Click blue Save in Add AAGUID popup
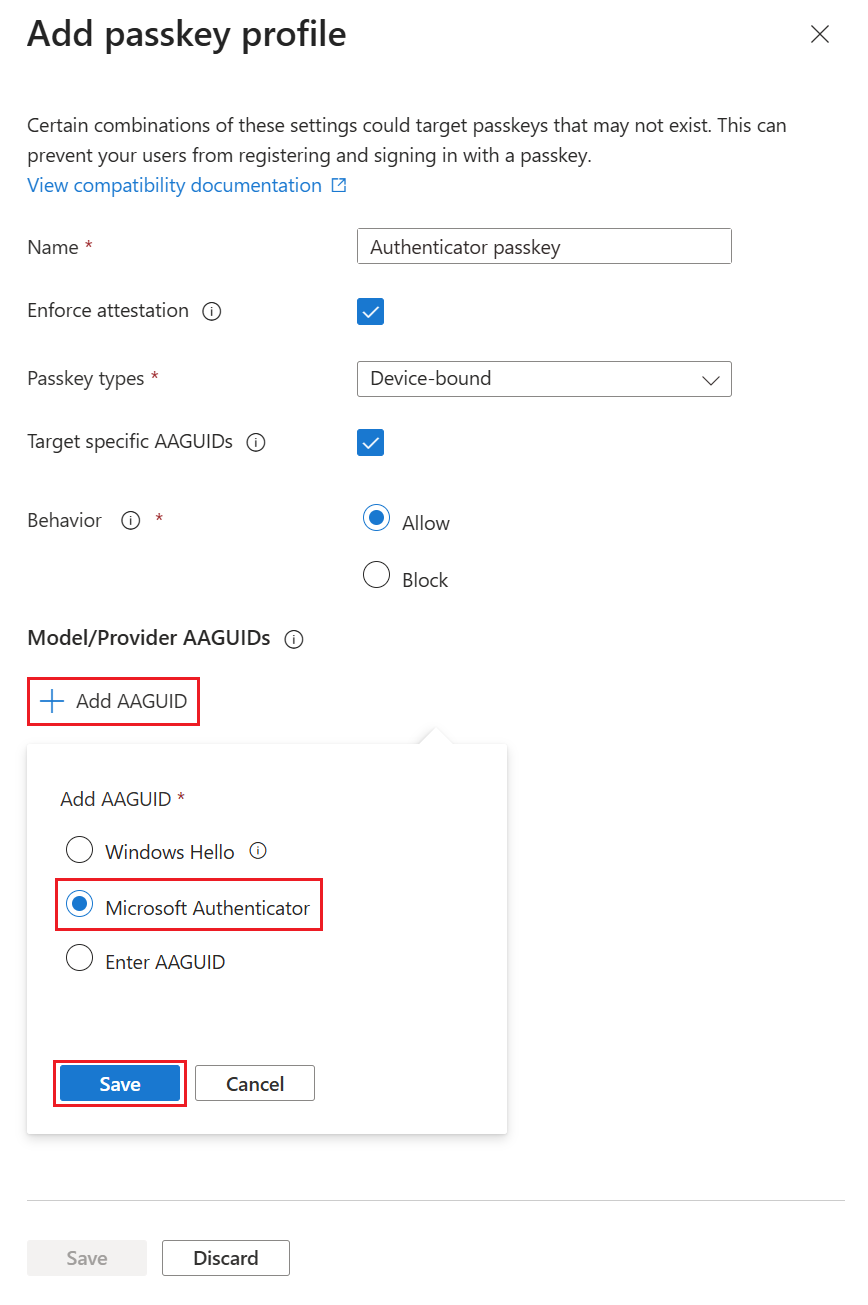Image resolution: width=868 pixels, height=1305 pixels. click(x=120, y=1083)
